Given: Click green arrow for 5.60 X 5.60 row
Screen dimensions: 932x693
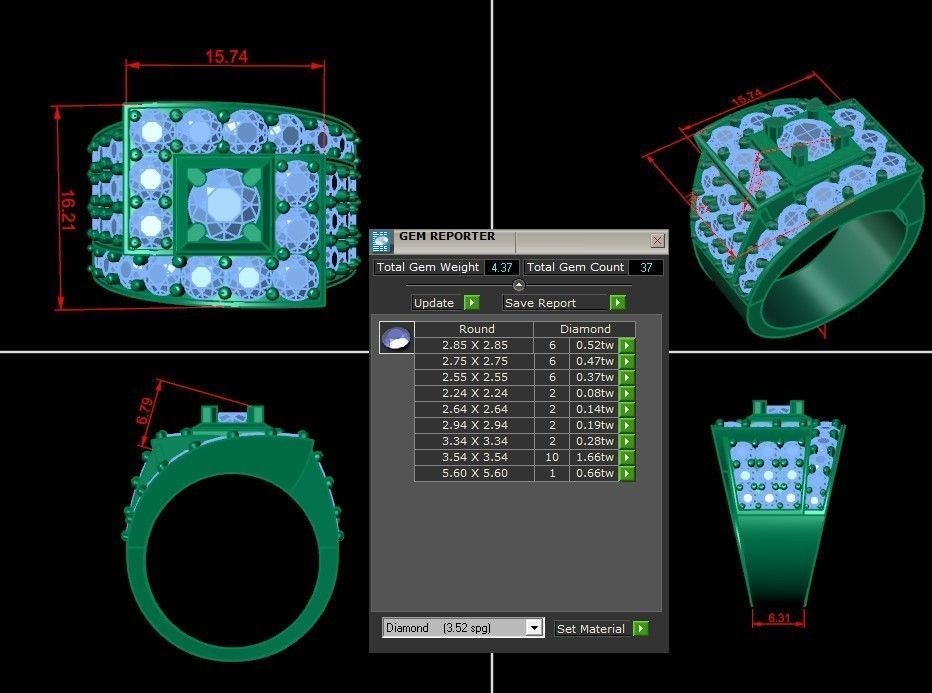Looking at the screenshot, I should (627, 474).
